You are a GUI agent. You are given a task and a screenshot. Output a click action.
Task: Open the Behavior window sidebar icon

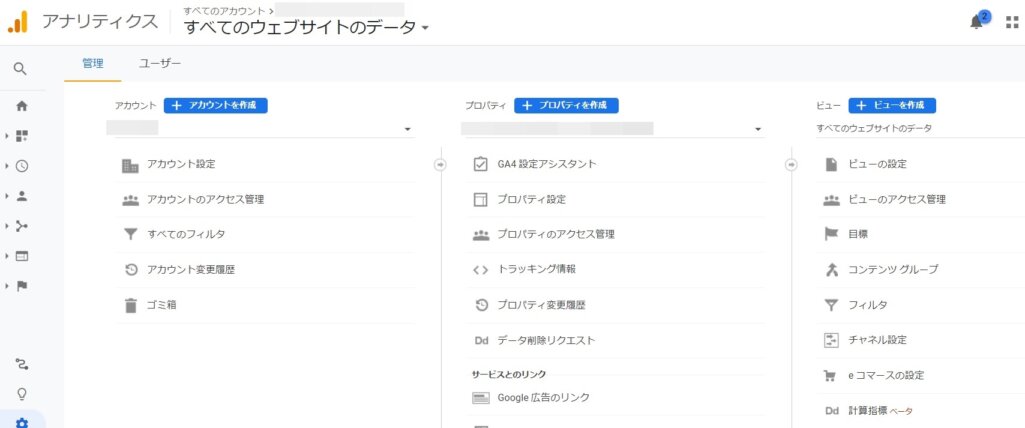click(x=22, y=256)
